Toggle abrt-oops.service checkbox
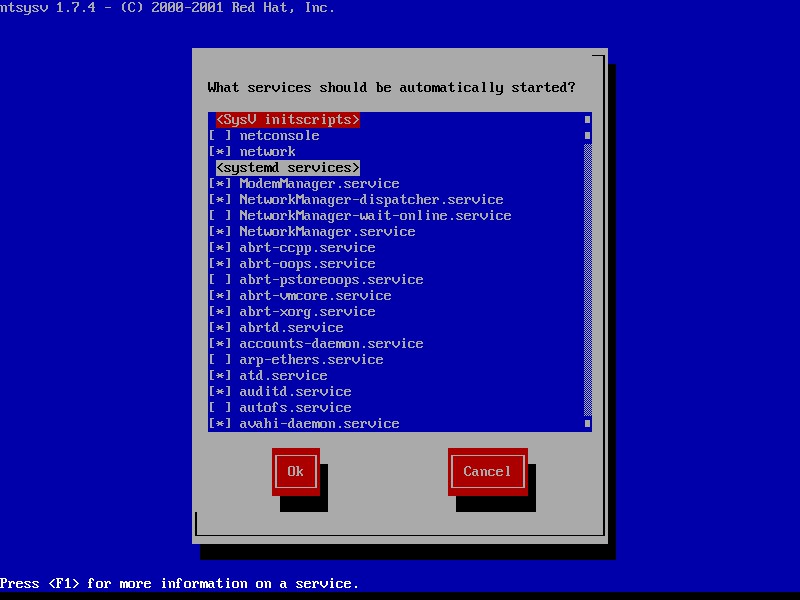 click(x=220, y=263)
